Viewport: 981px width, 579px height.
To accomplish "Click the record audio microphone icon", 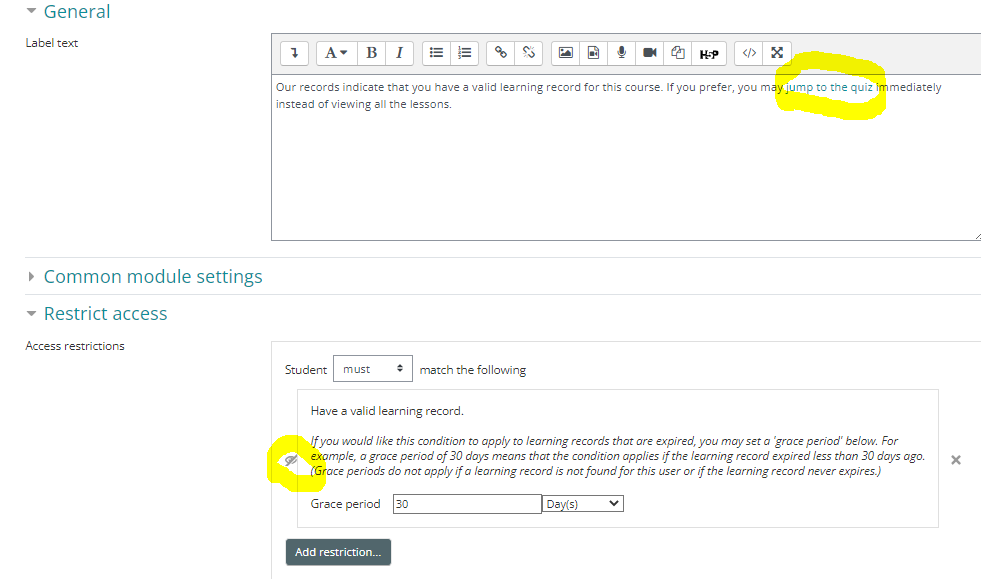I will [x=621, y=53].
